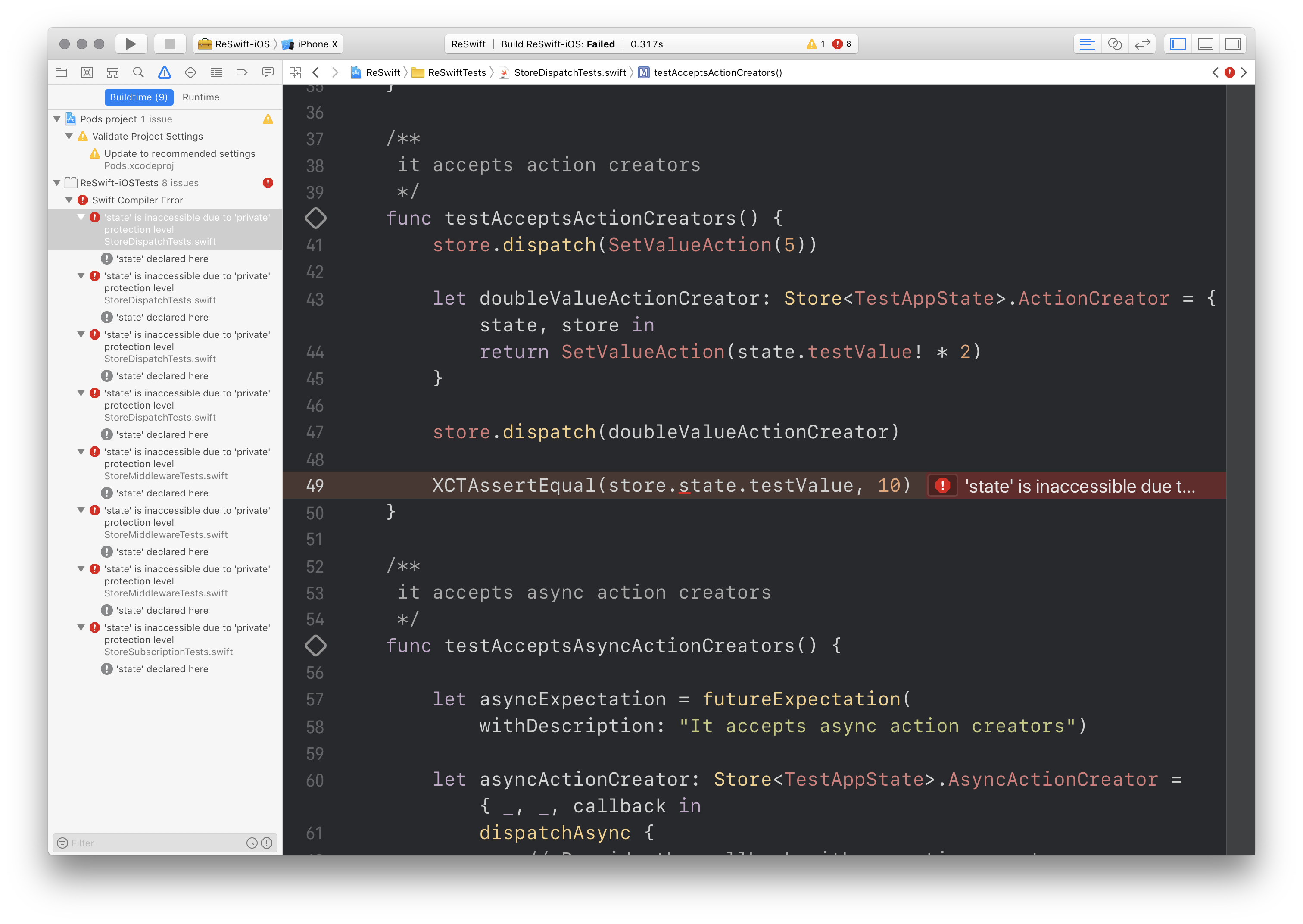Screen dimensions: 1303x924
Task: Select the Runtime tab
Action: (x=201, y=97)
